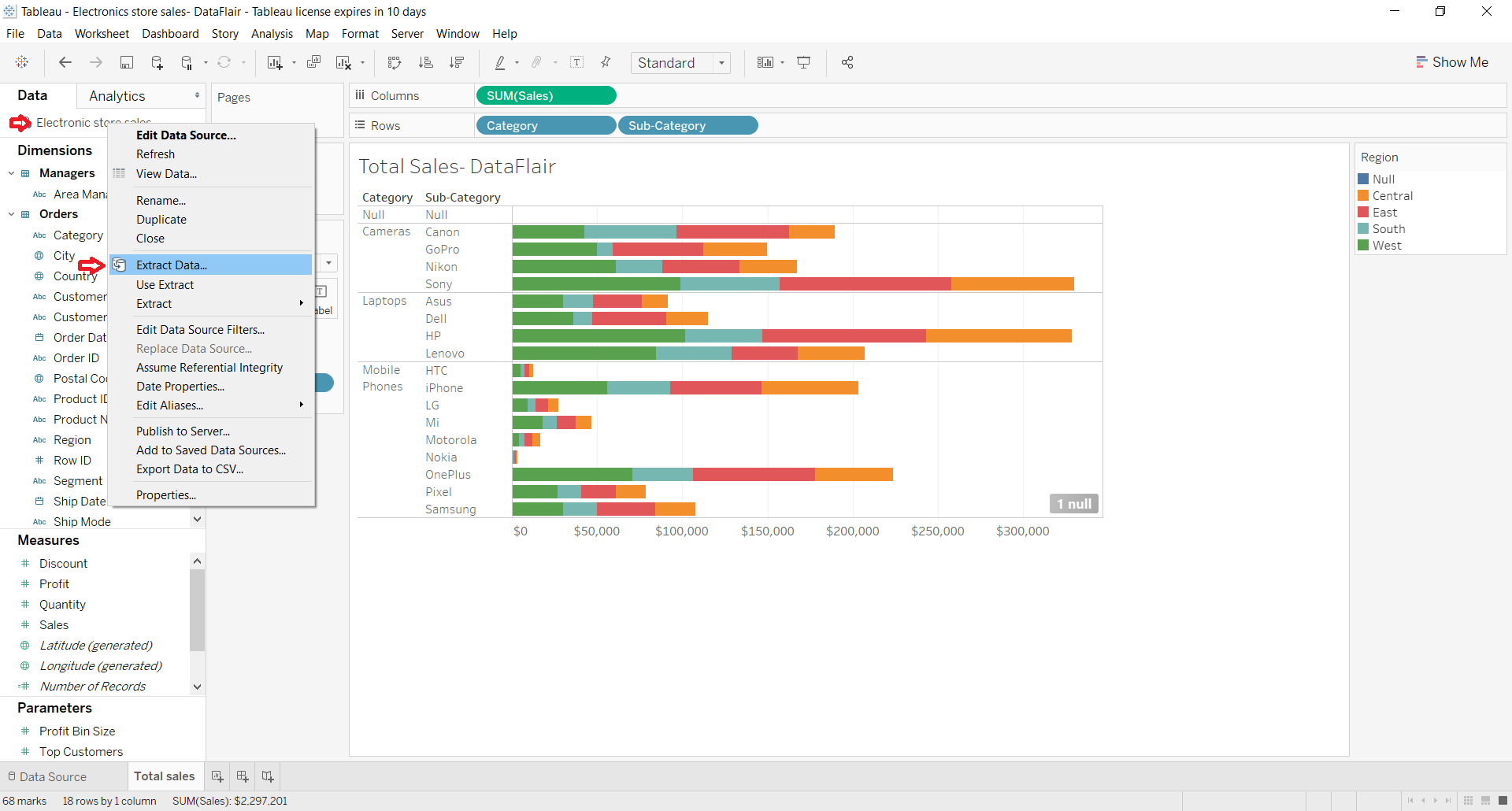Viewport: 1512px width, 811px height.
Task: Click the SUM(Sales) pill on Columns
Action: (546, 95)
